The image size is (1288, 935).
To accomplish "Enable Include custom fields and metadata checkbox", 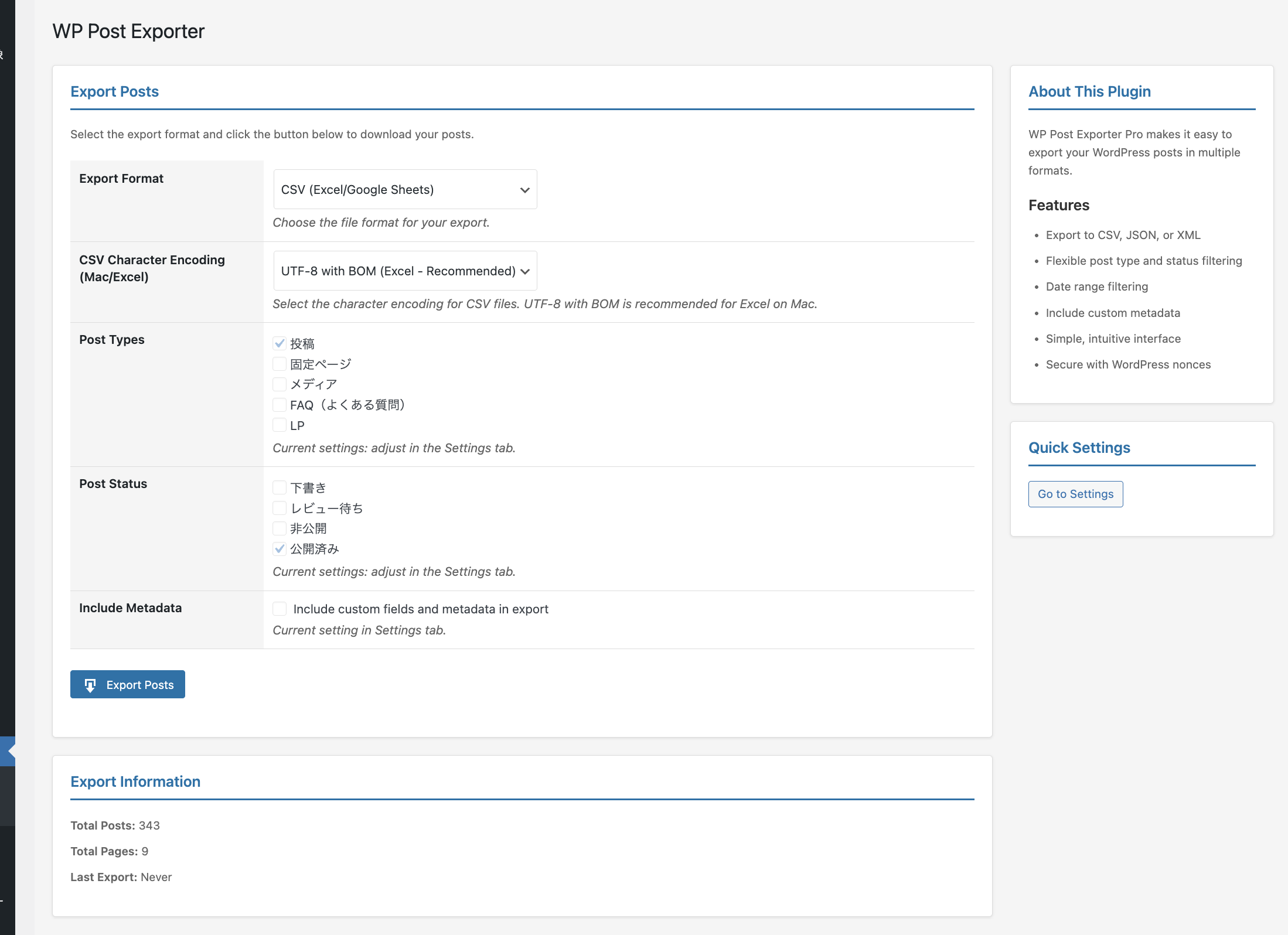I will pyautogui.click(x=280, y=609).
